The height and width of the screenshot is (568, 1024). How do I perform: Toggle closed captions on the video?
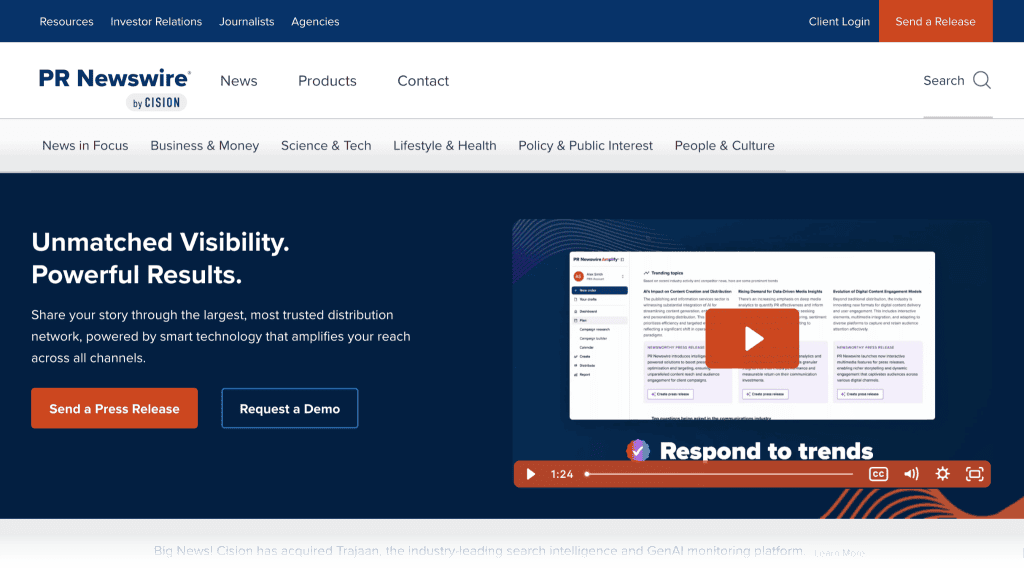pyautogui.click(x=878, y=474)
